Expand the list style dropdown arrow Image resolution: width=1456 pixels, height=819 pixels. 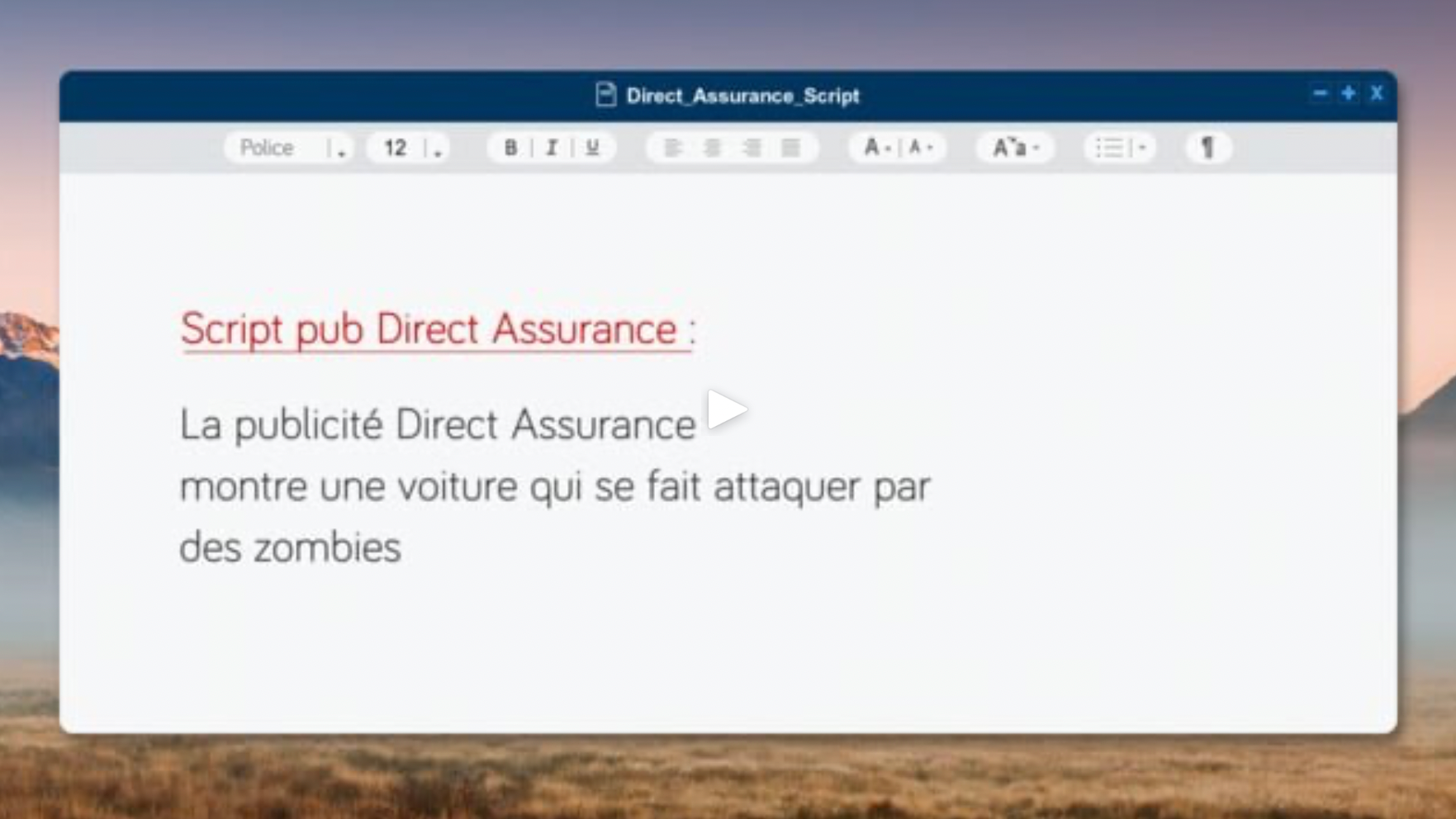[x=1142, y=148]
